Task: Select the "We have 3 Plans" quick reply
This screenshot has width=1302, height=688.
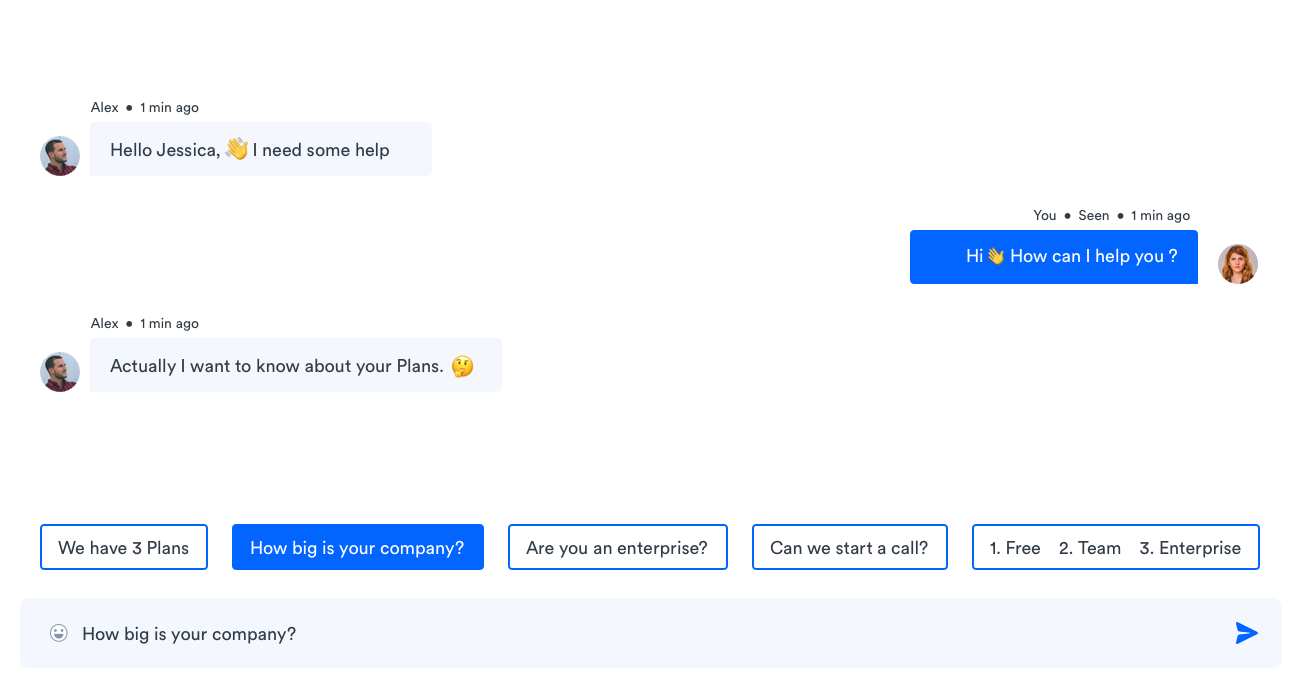Action: (124, 547)
